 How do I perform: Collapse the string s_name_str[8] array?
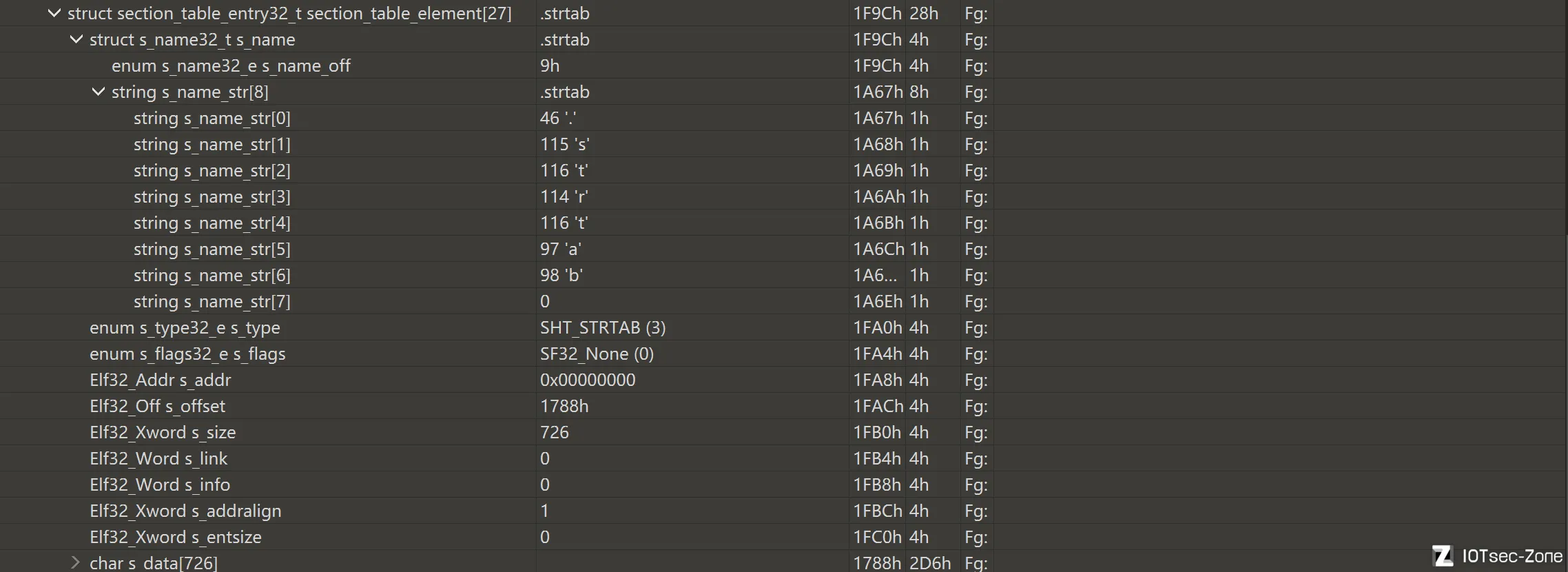98,92
